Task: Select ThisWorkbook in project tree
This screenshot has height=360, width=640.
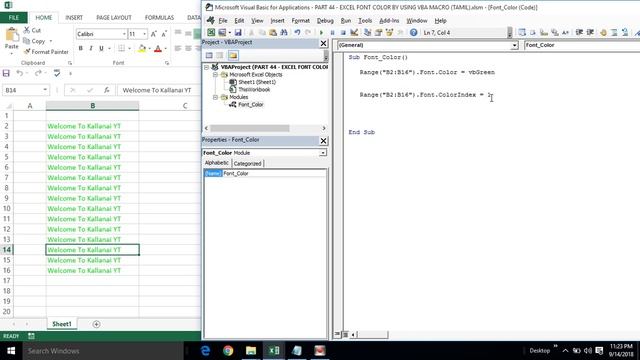Action: tap(254, 89)
